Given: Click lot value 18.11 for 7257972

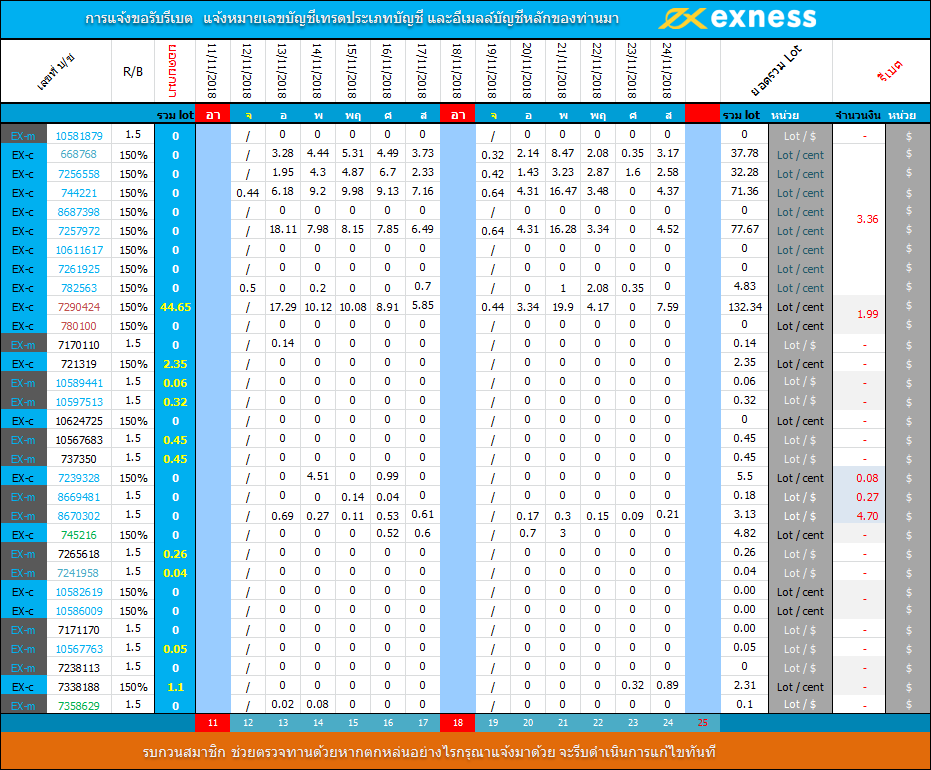Looking at the screenshot, I should click(283, 229).
